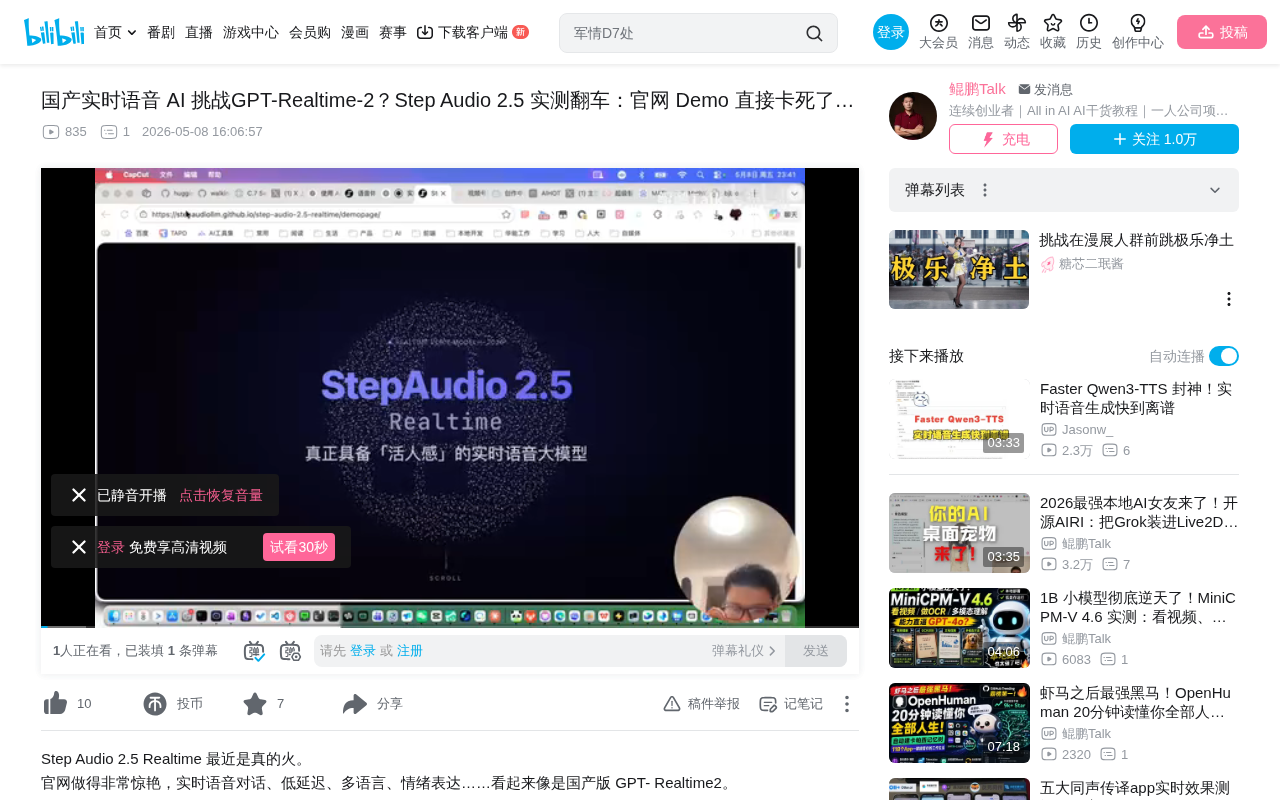This screenshot has height=800, width=1280.
Task: Open title 挑战在漫展人群前跳极乐净土
Action: pyautogui.click(x=1136, y=240)
